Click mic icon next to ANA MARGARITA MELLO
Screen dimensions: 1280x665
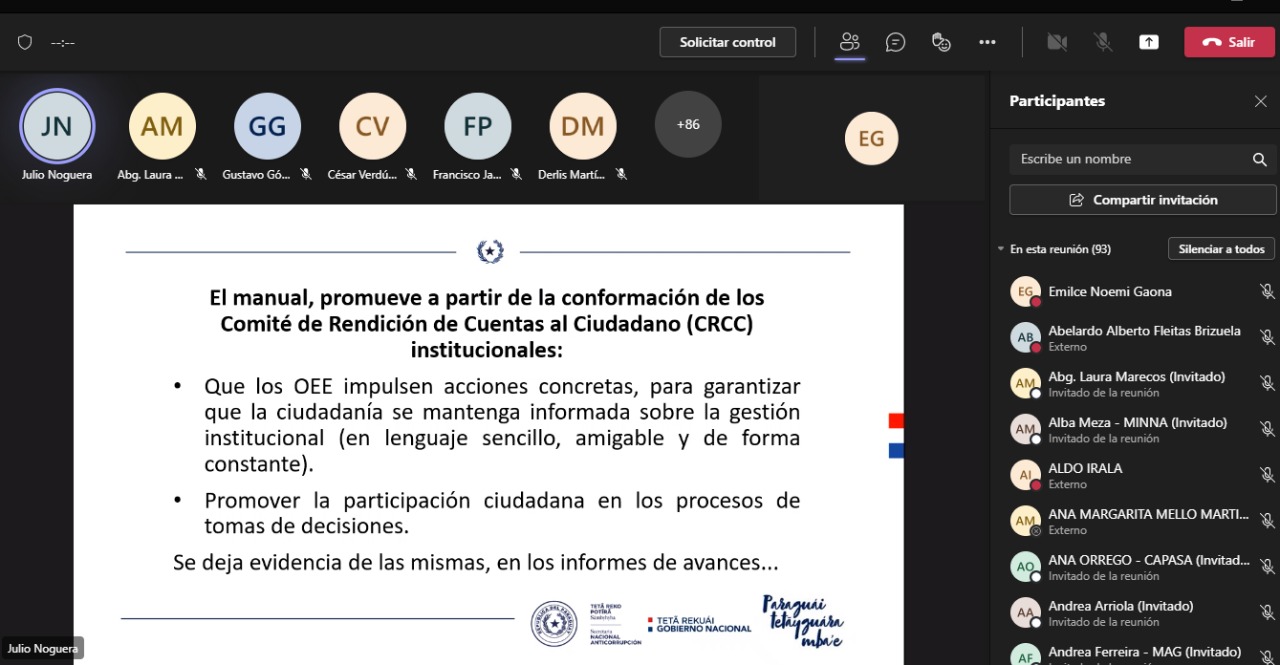coord(1266,521)
